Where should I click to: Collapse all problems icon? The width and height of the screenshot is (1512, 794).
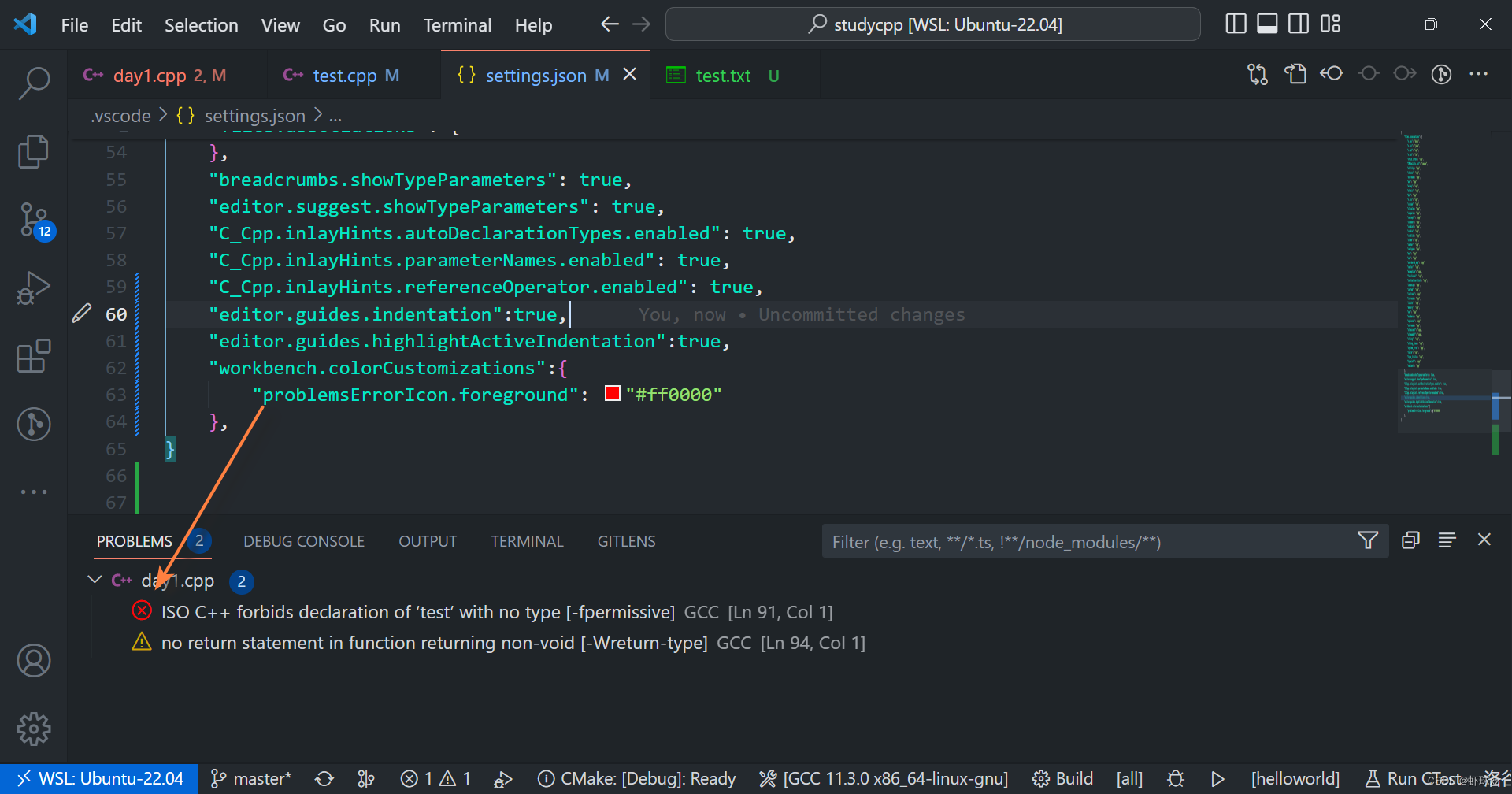click(1410, 540)
